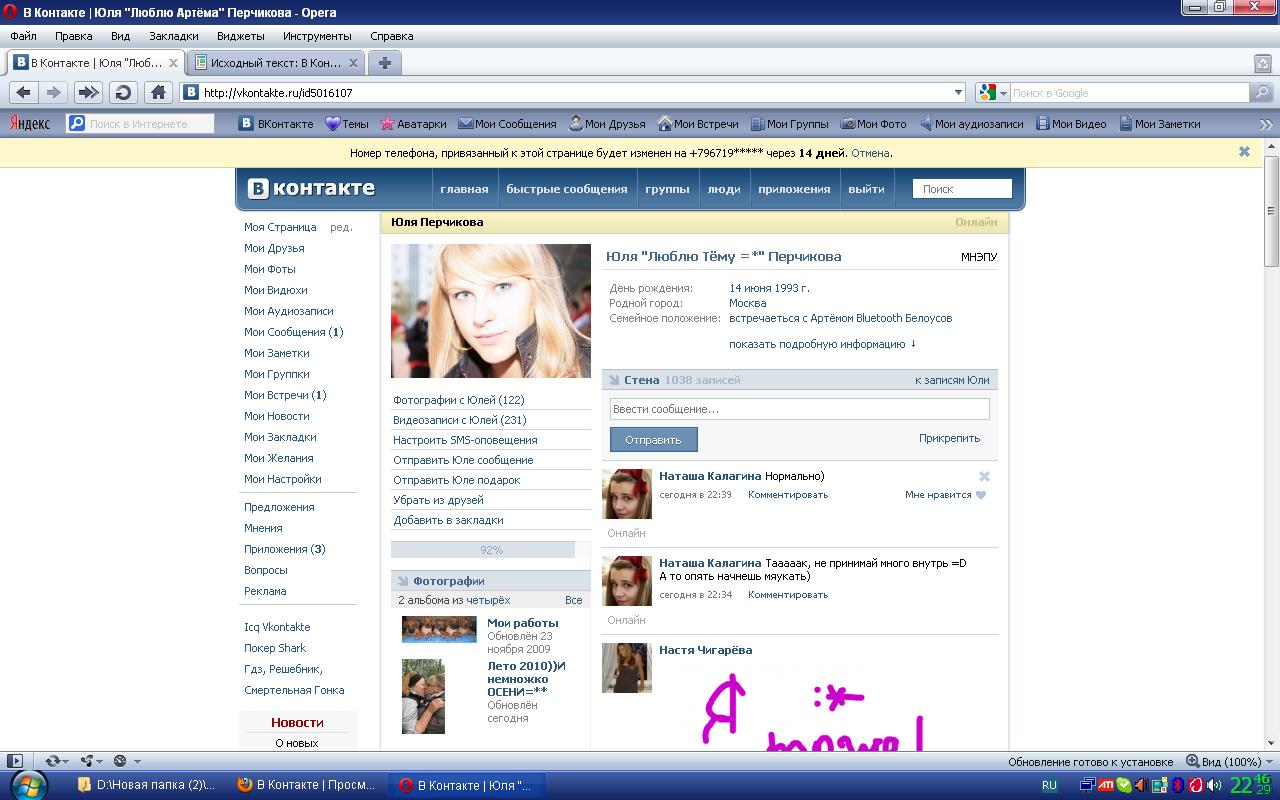Open the Файл menu
The height and width of the screenshot is (800, 1280).
click(x=23, y=36)
